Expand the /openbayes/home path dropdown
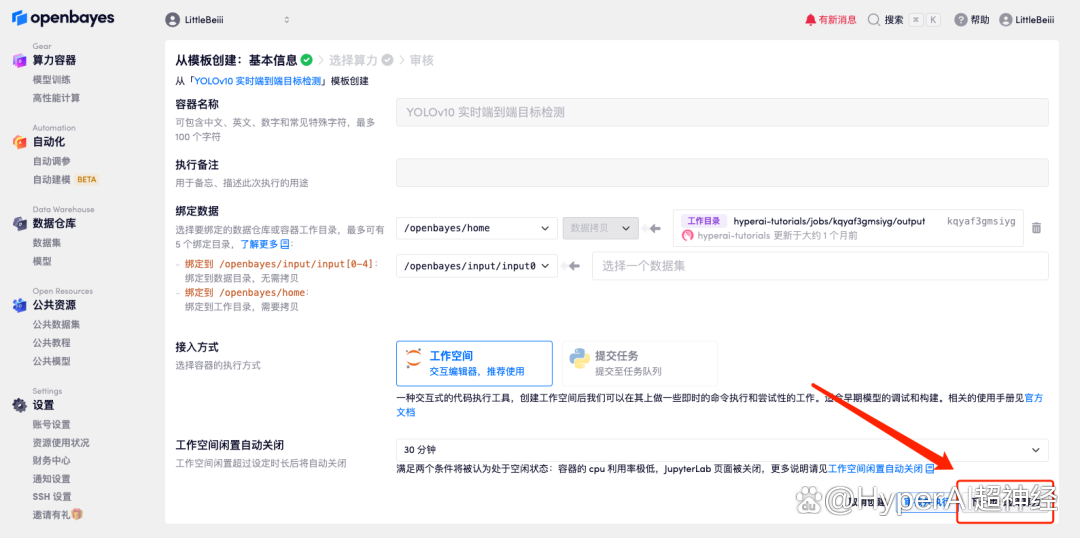Viewport: 1080px width, 538px height. 476,228
